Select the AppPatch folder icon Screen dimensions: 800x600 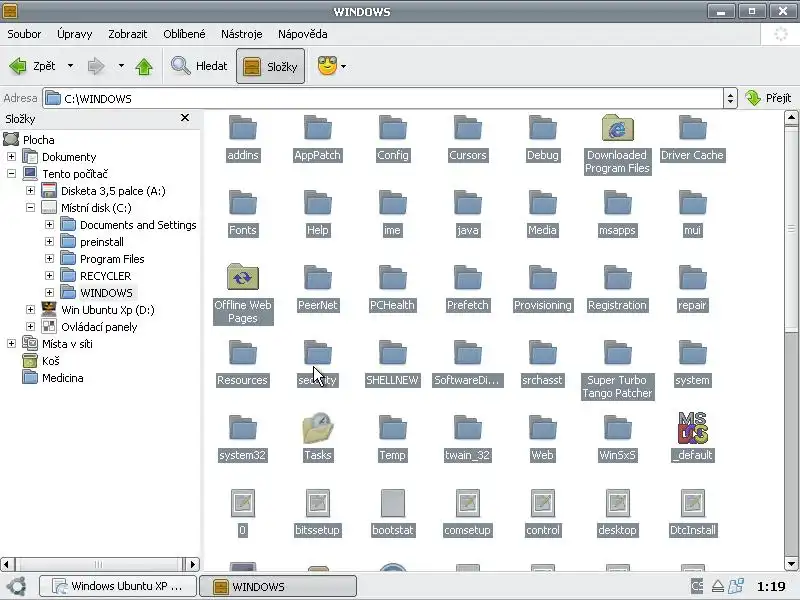(317, 128)
